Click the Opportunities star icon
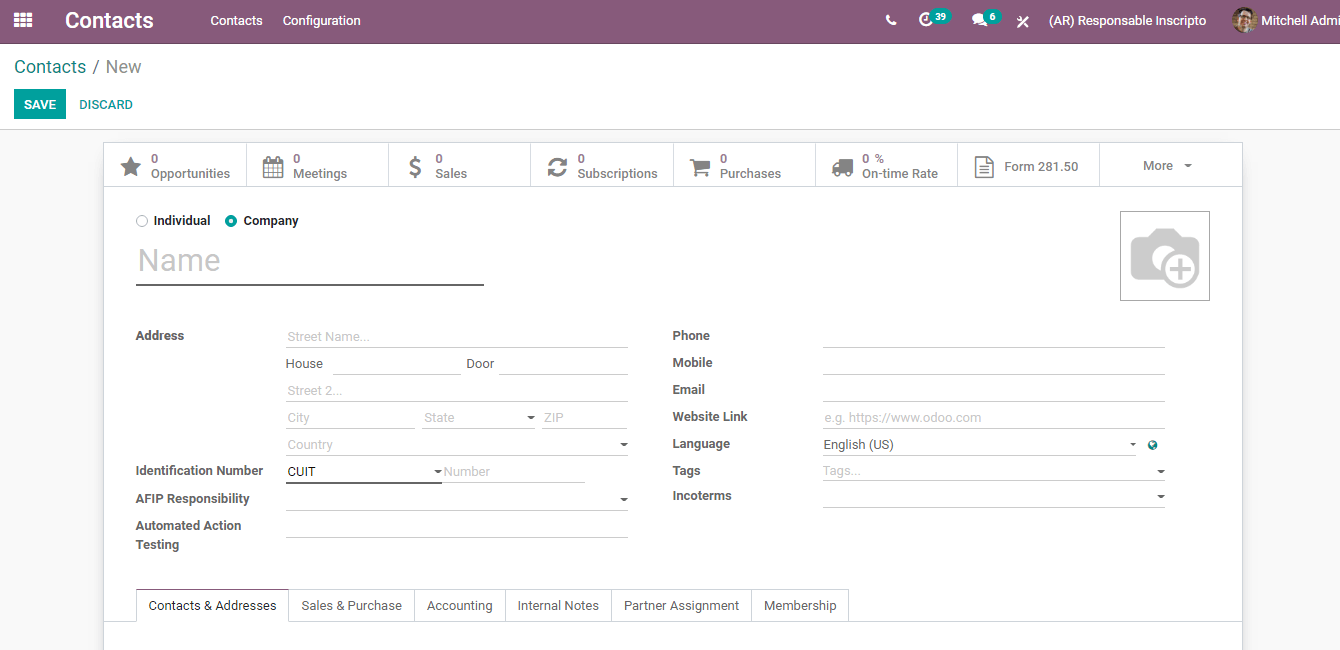Viewport: 1340px width, 650px height. click(131, 166)
